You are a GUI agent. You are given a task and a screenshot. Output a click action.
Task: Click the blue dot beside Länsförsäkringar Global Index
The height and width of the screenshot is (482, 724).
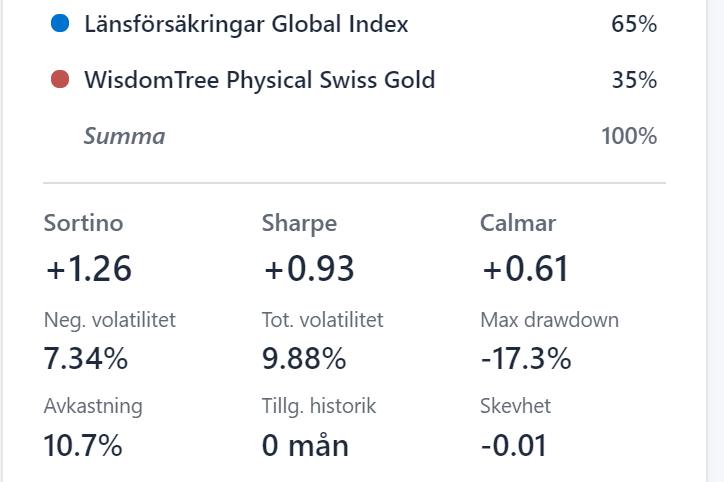[x=59, y=24]
